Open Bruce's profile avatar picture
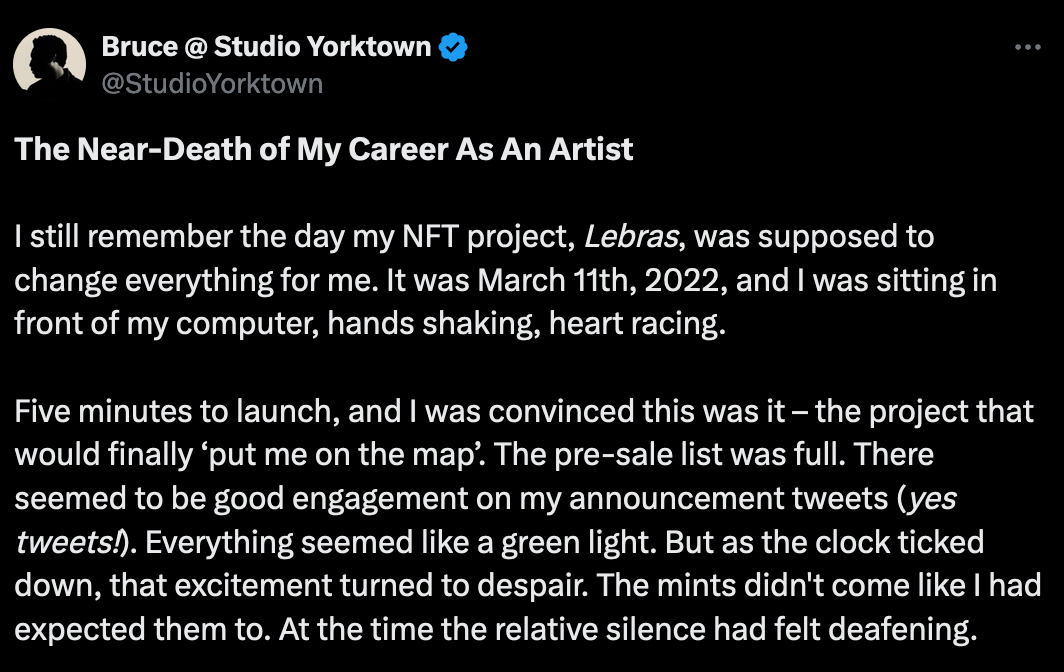Viewport: 1064px width, 672px height. coord(50,64)
